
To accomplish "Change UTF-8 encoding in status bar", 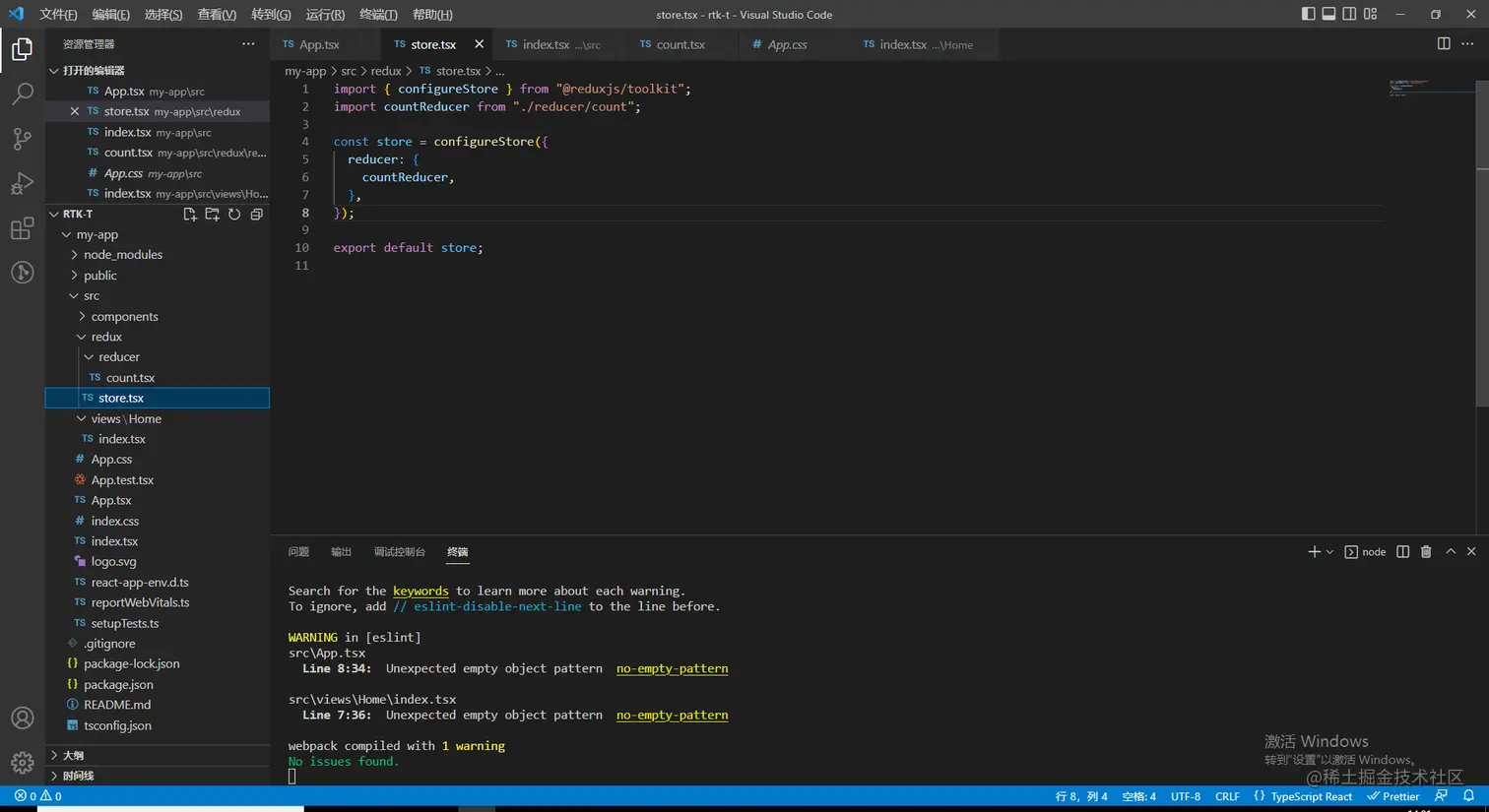I will 1186,796.
